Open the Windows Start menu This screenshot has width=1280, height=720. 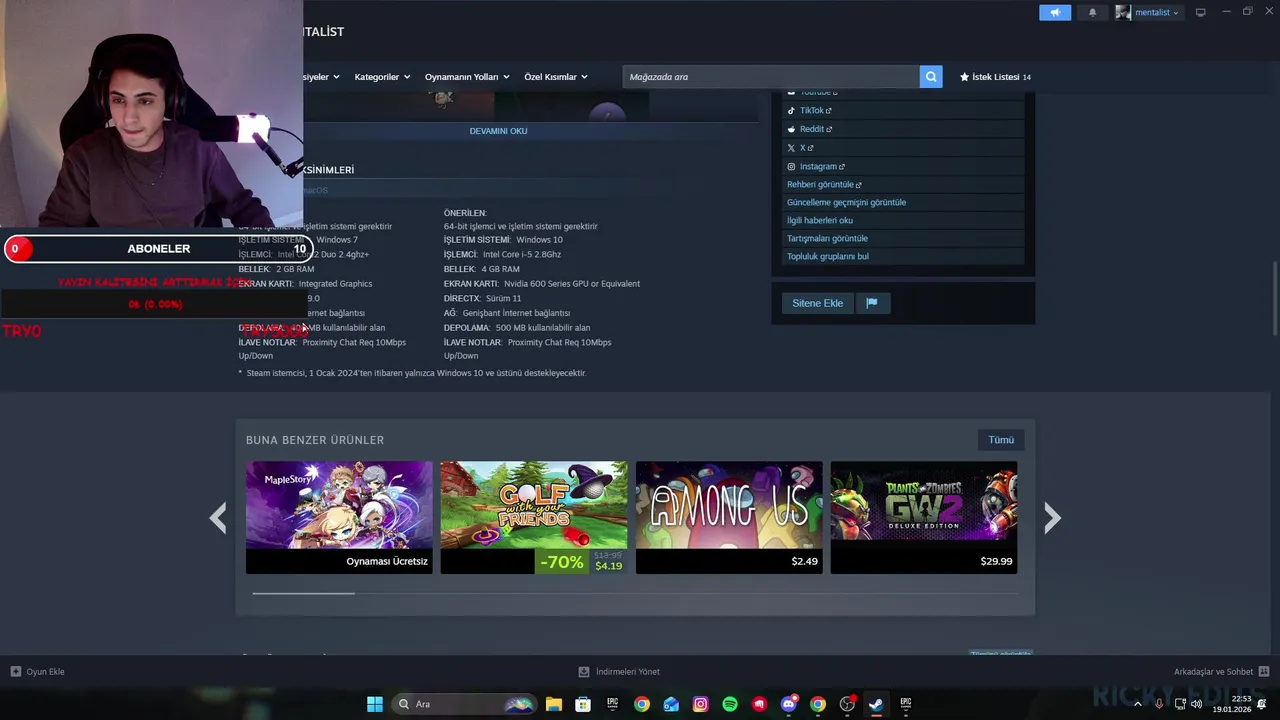tap(375, 704)
